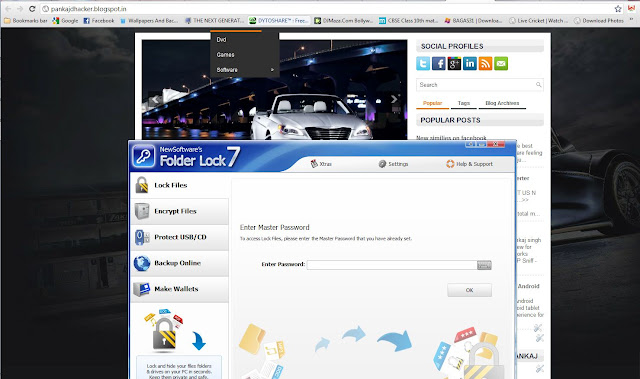
Task: Open the email subscription icon
Action: (501, 63)
